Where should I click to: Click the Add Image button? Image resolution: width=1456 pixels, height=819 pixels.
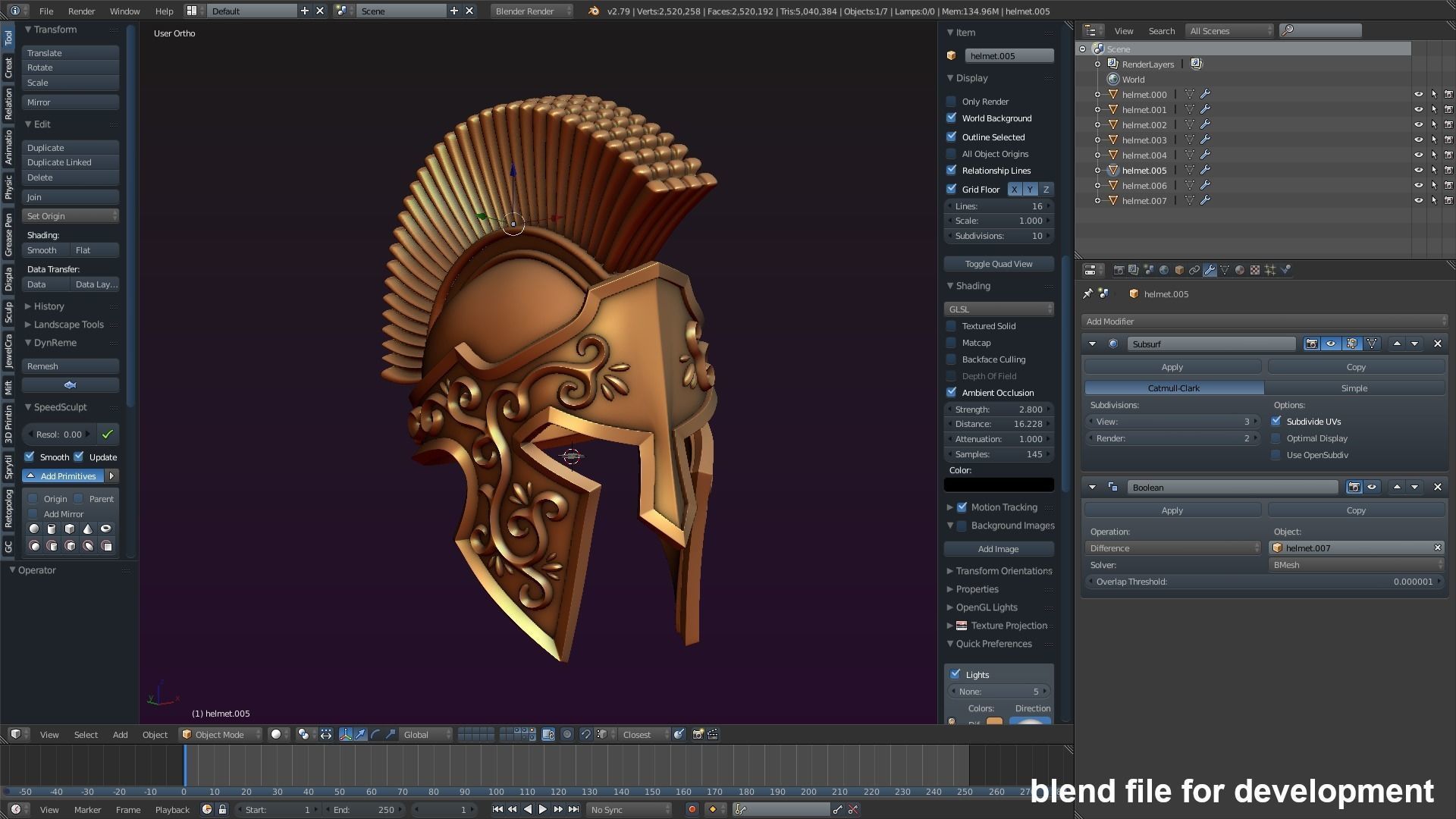tap(999, 548)
